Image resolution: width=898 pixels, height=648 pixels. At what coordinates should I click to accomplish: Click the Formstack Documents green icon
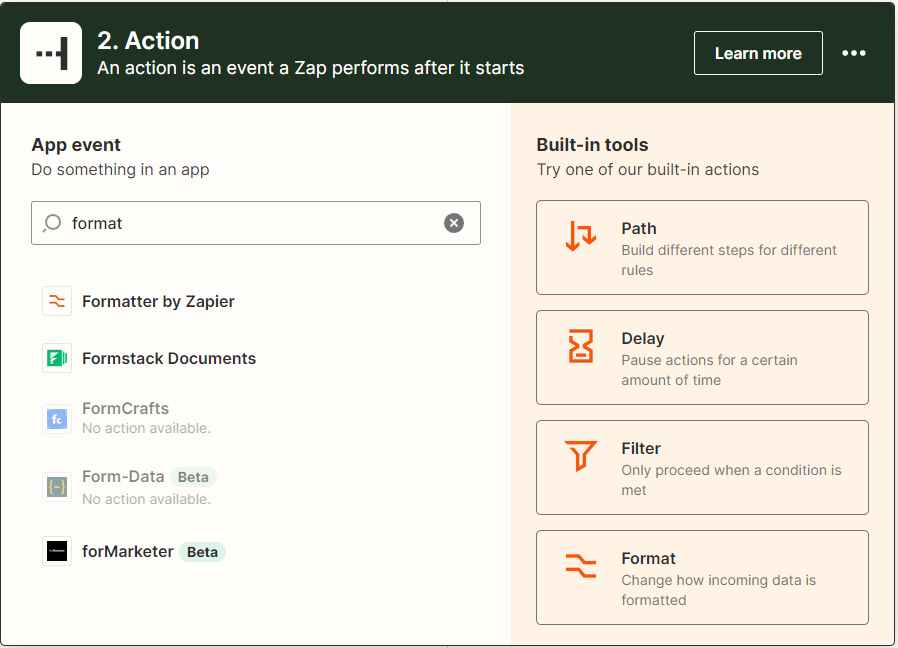pyautogui.click(x=57, y=358)
